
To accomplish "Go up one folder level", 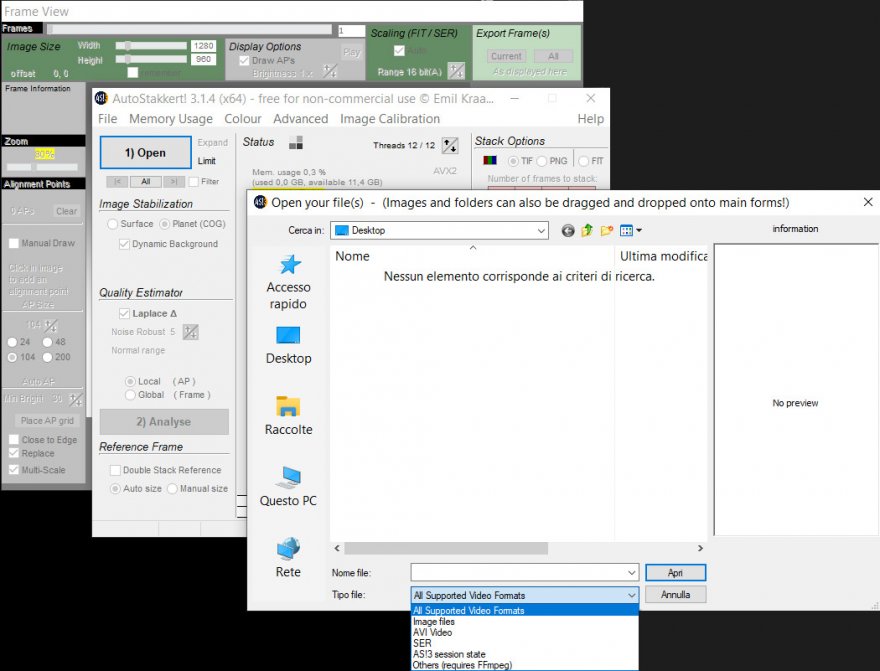I will click(587, 231).
